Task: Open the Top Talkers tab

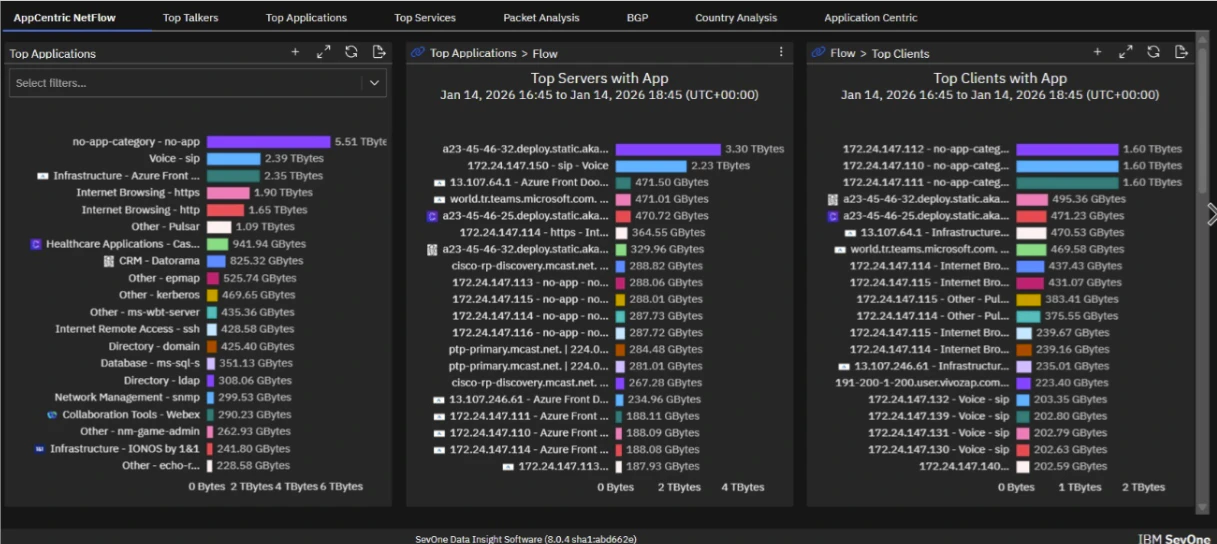Action: coord(190,17)
